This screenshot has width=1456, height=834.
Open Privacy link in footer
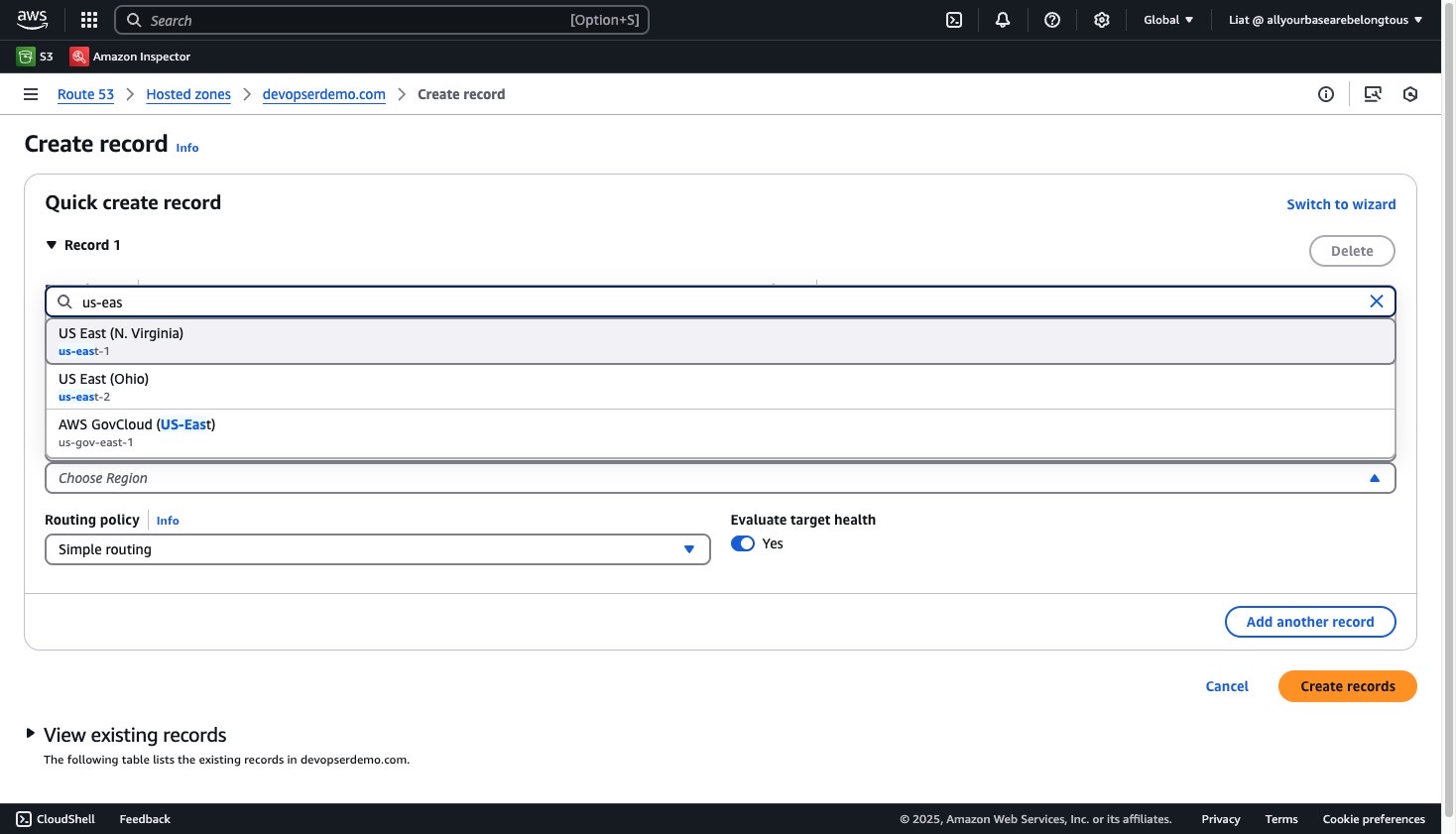click(x=1221, y=819)
